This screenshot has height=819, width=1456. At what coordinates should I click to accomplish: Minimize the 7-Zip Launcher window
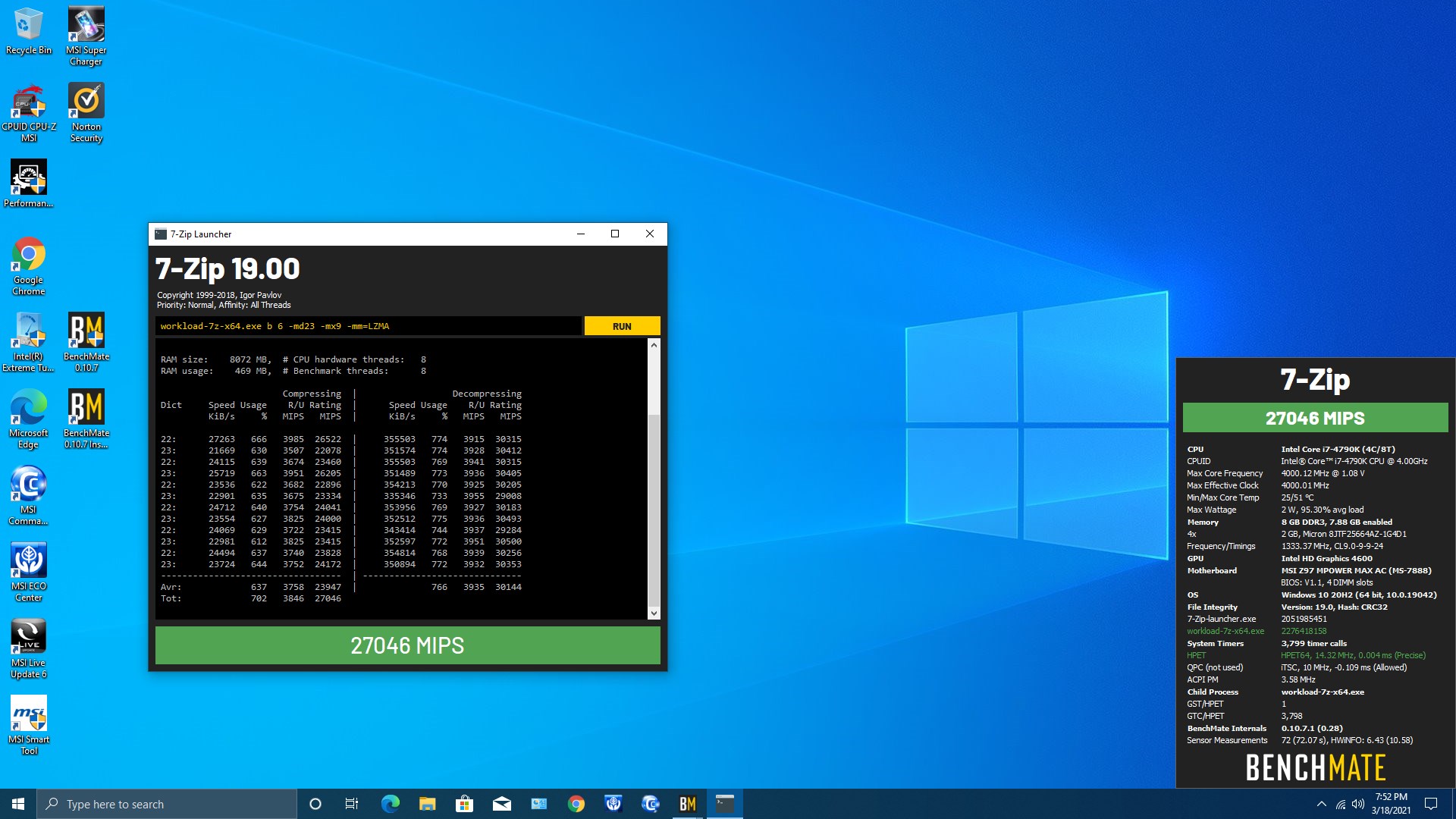(581, 234)
